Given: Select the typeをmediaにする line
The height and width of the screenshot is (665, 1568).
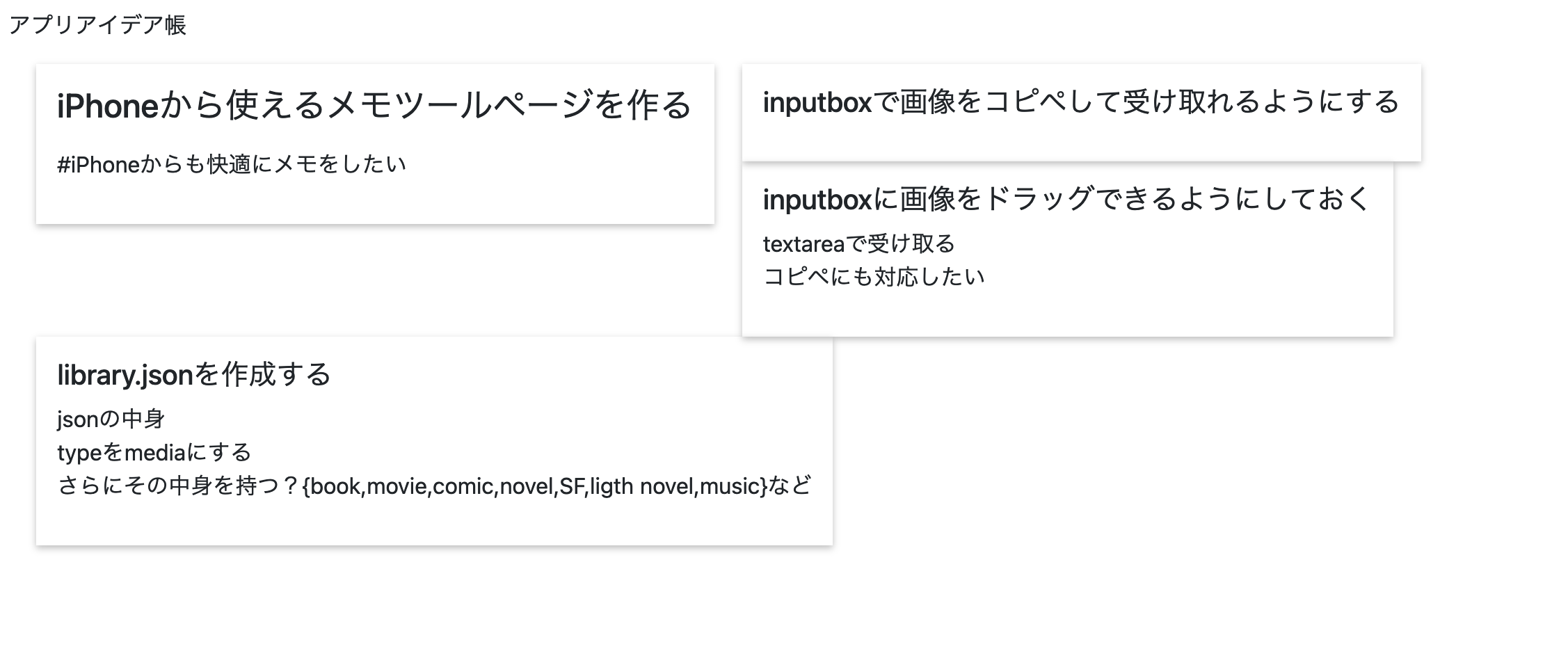Looking at the screenshot, I should [x=154, y=453].
